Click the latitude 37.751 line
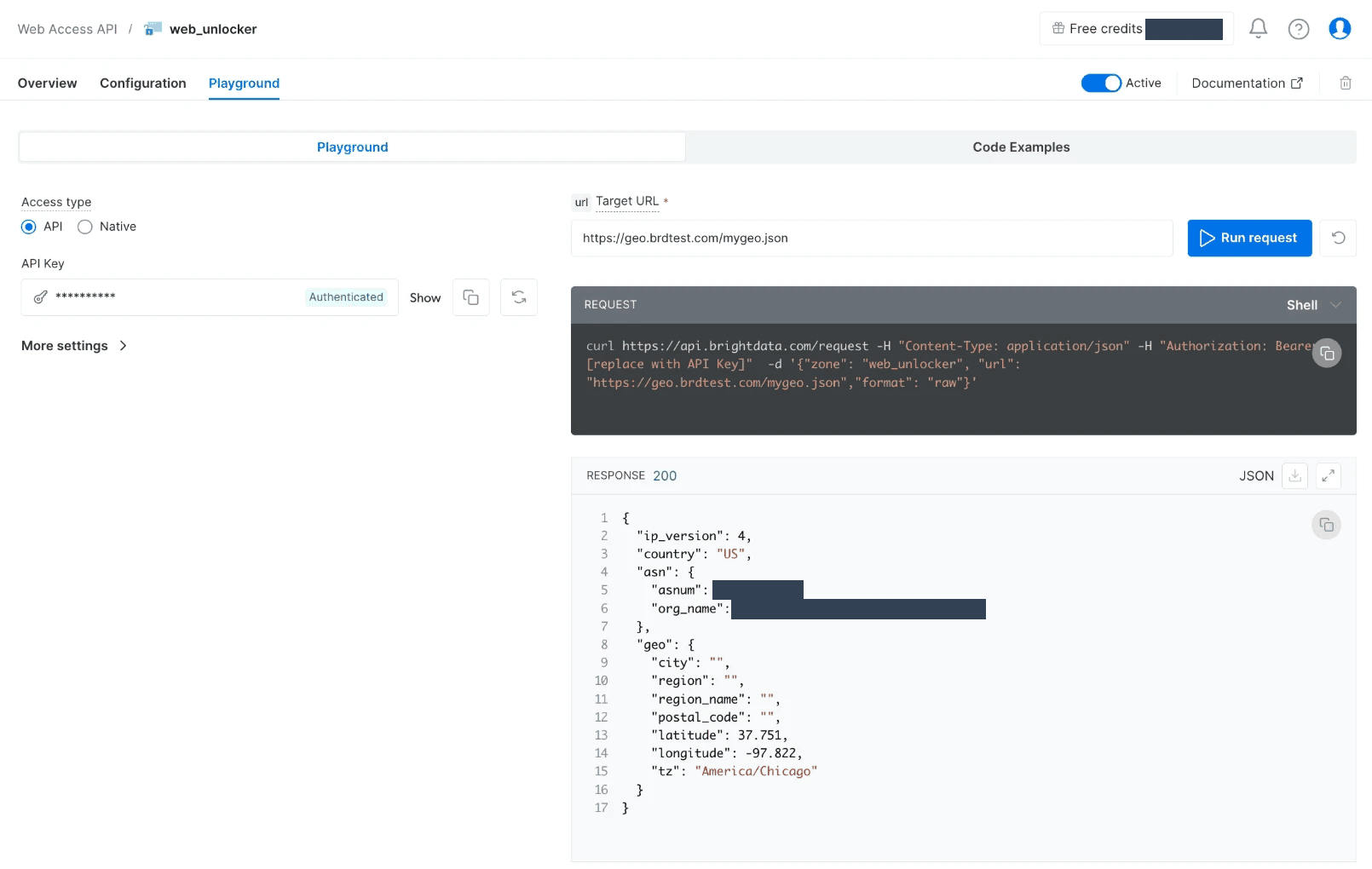This screenshot has width=1372, height=869. point(719,735)
